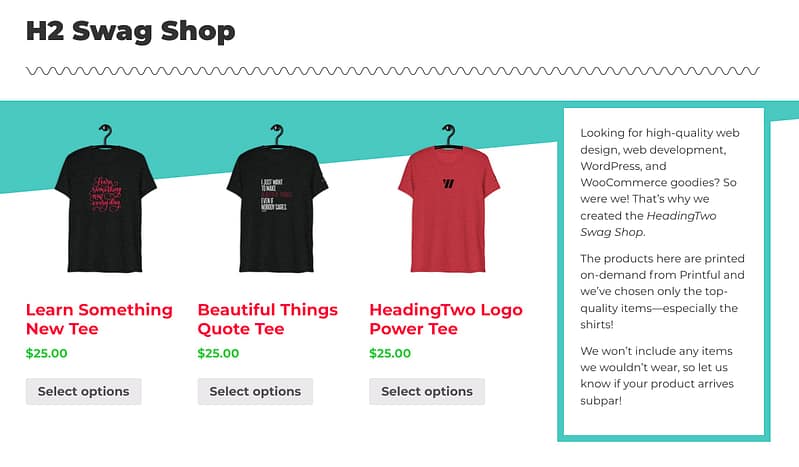The height and width of the screenshot is (467, 799).
Task: Click the hanger icon above Beautiful Things Quote Tee
Action: click(275, 134)
